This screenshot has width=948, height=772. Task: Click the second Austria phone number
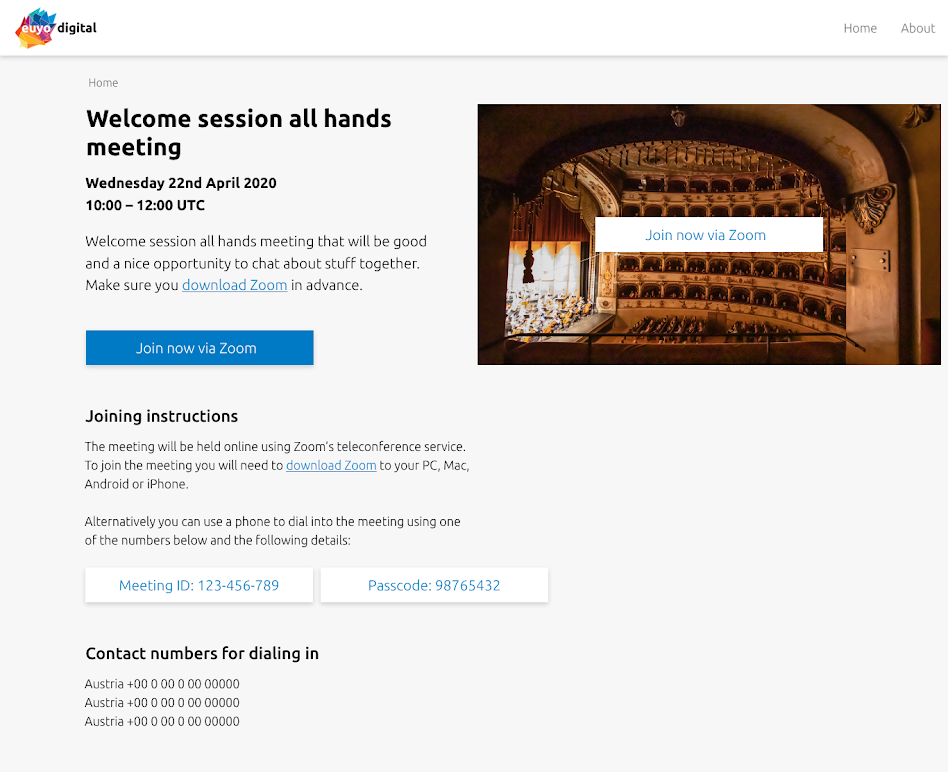click(x=162, y=702)
